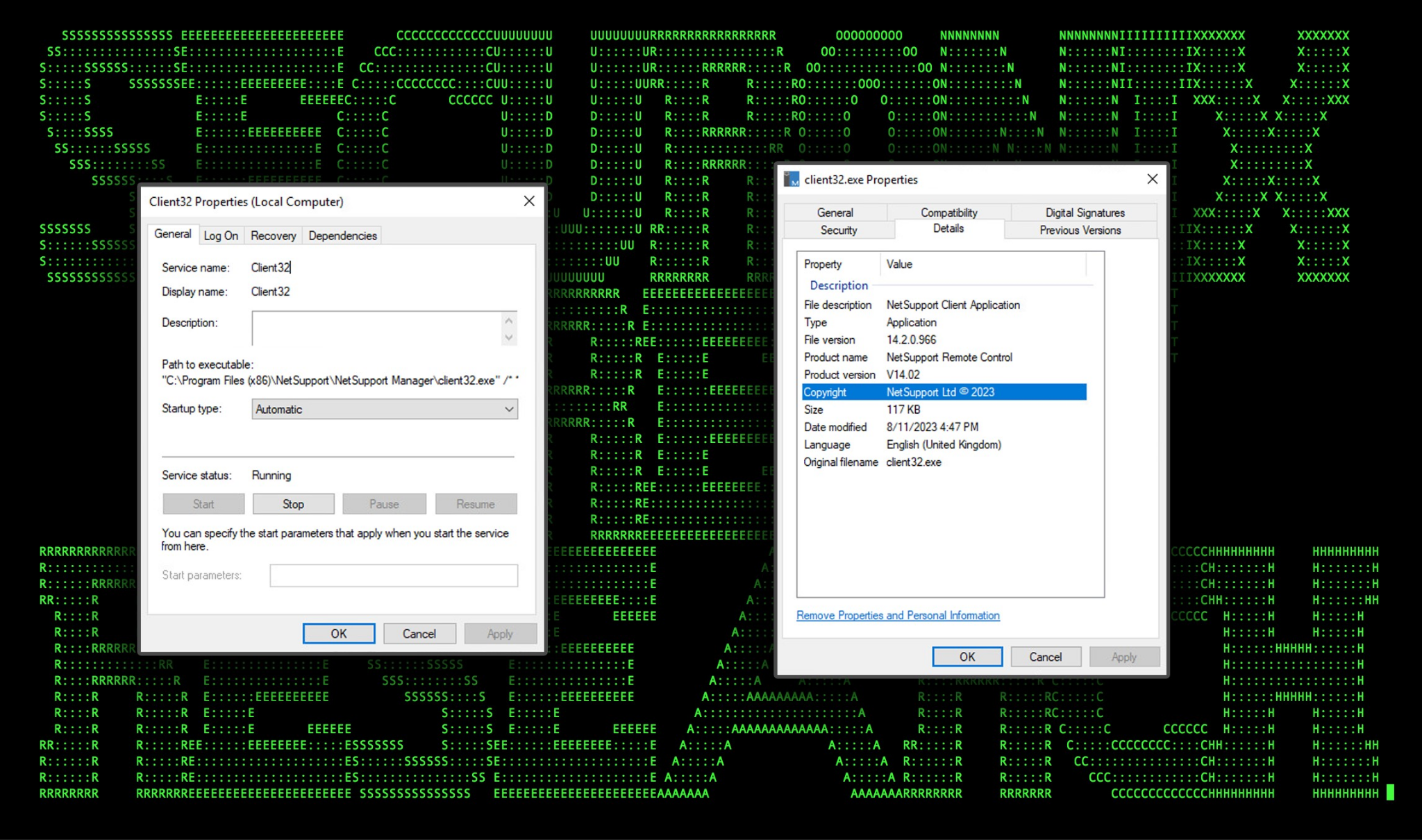Close the client32.exe Properties window
The image size is (1422, 840).
click(1152, 179)
